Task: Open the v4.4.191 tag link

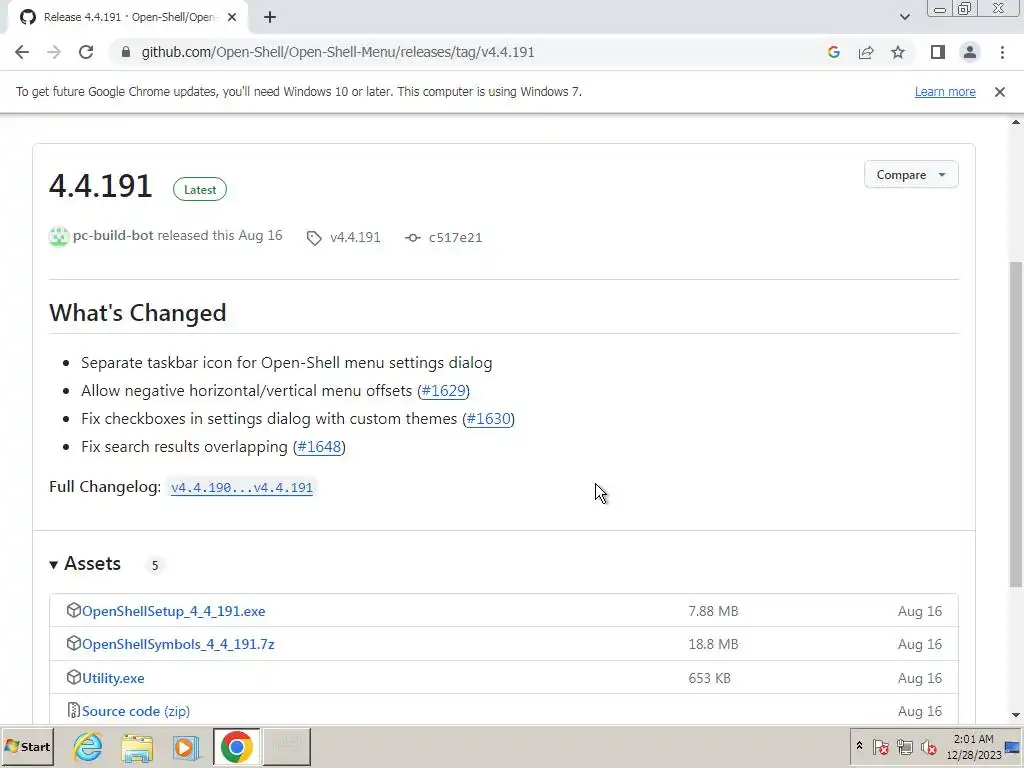Action: pos(355,238)
